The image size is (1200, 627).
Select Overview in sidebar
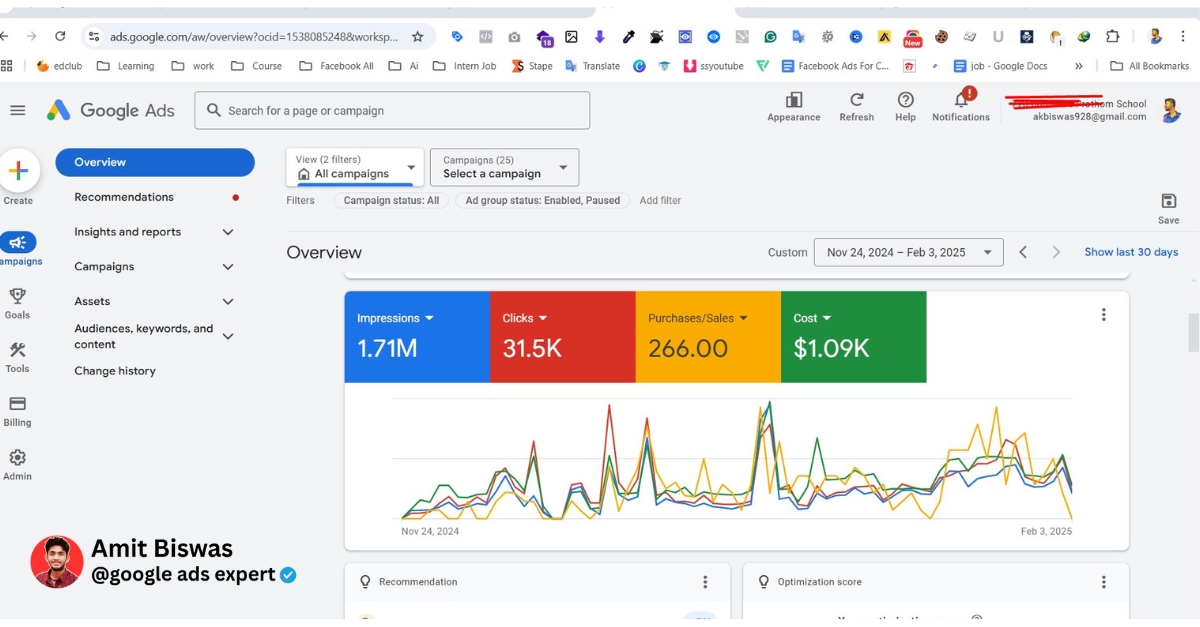[155, 162]
